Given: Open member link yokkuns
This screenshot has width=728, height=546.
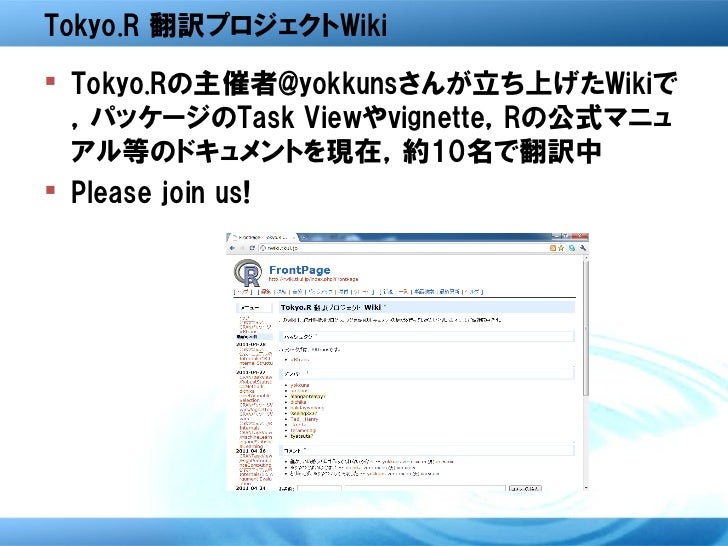Looking at the screenshot, I should 299,385.
